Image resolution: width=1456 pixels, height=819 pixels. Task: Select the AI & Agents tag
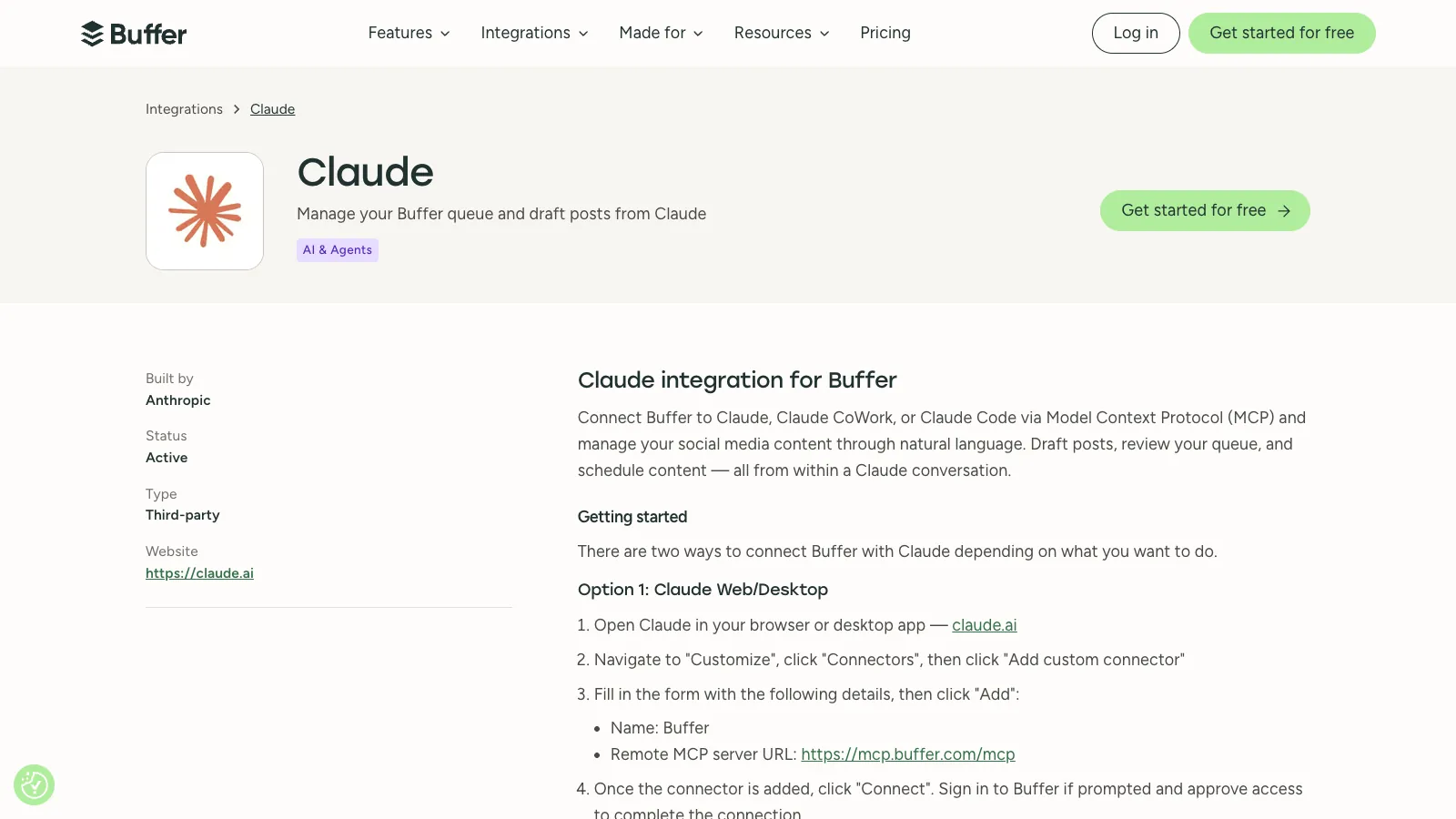point(338,250)
